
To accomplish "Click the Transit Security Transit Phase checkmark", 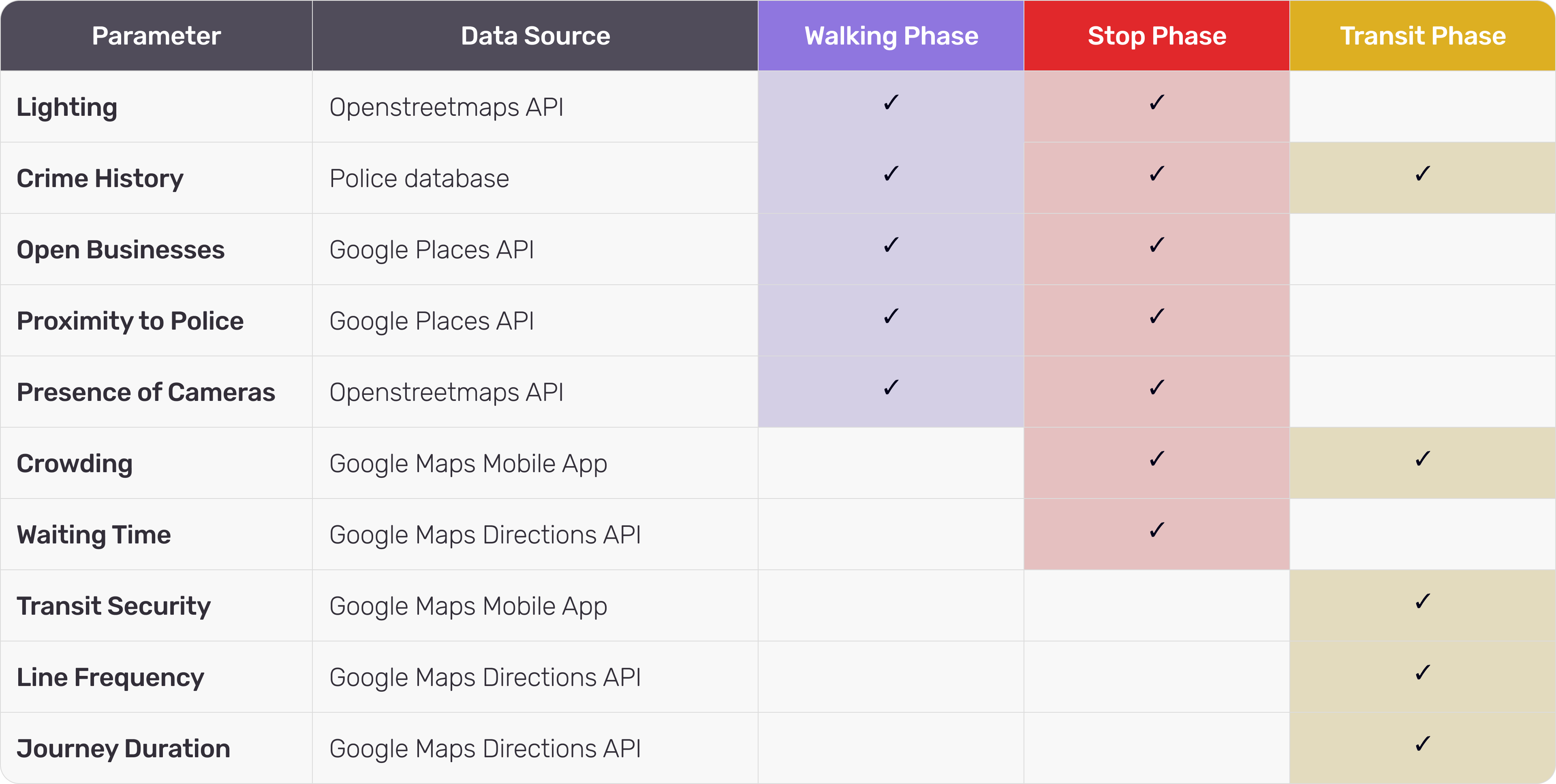I will 1423,601.
